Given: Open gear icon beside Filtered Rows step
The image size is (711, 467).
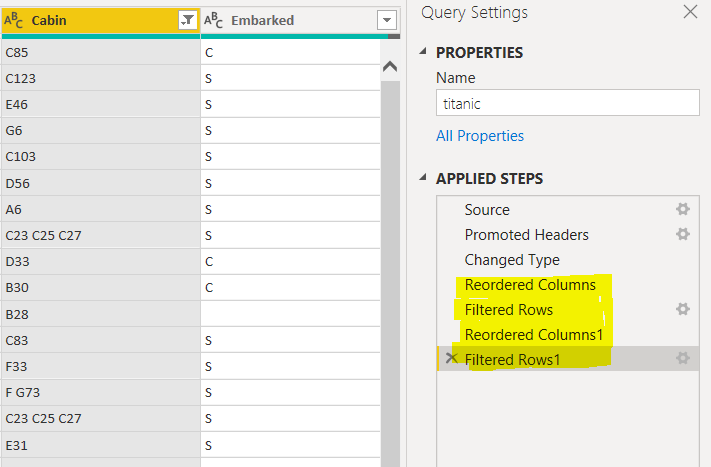Looking at the screenshot, I should point(683,309).
